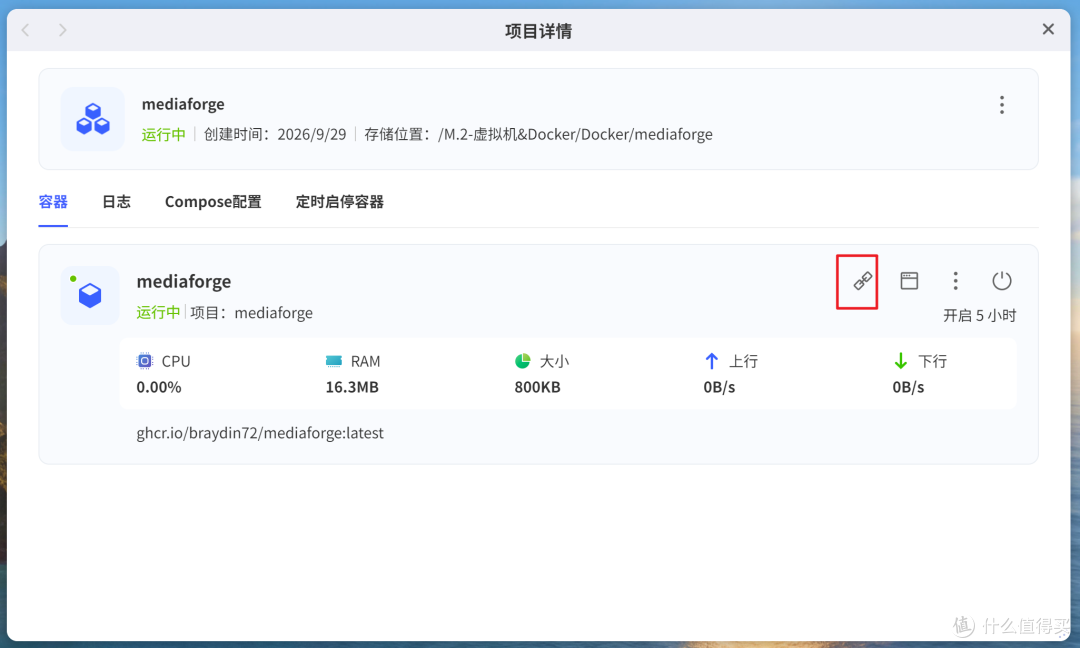The width and height of the screenshot is (1080, 648).
Task: Click image name ghcr.io/braydin72/mediaforge:latest
Action: click(x=260, y=433)
